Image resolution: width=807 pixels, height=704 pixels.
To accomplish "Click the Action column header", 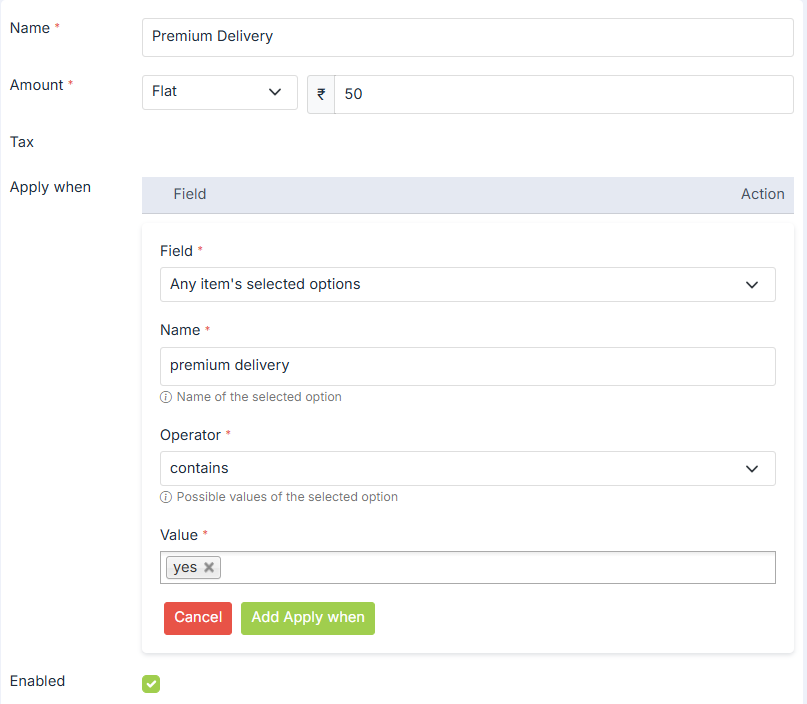I will (x=762, y=194).
